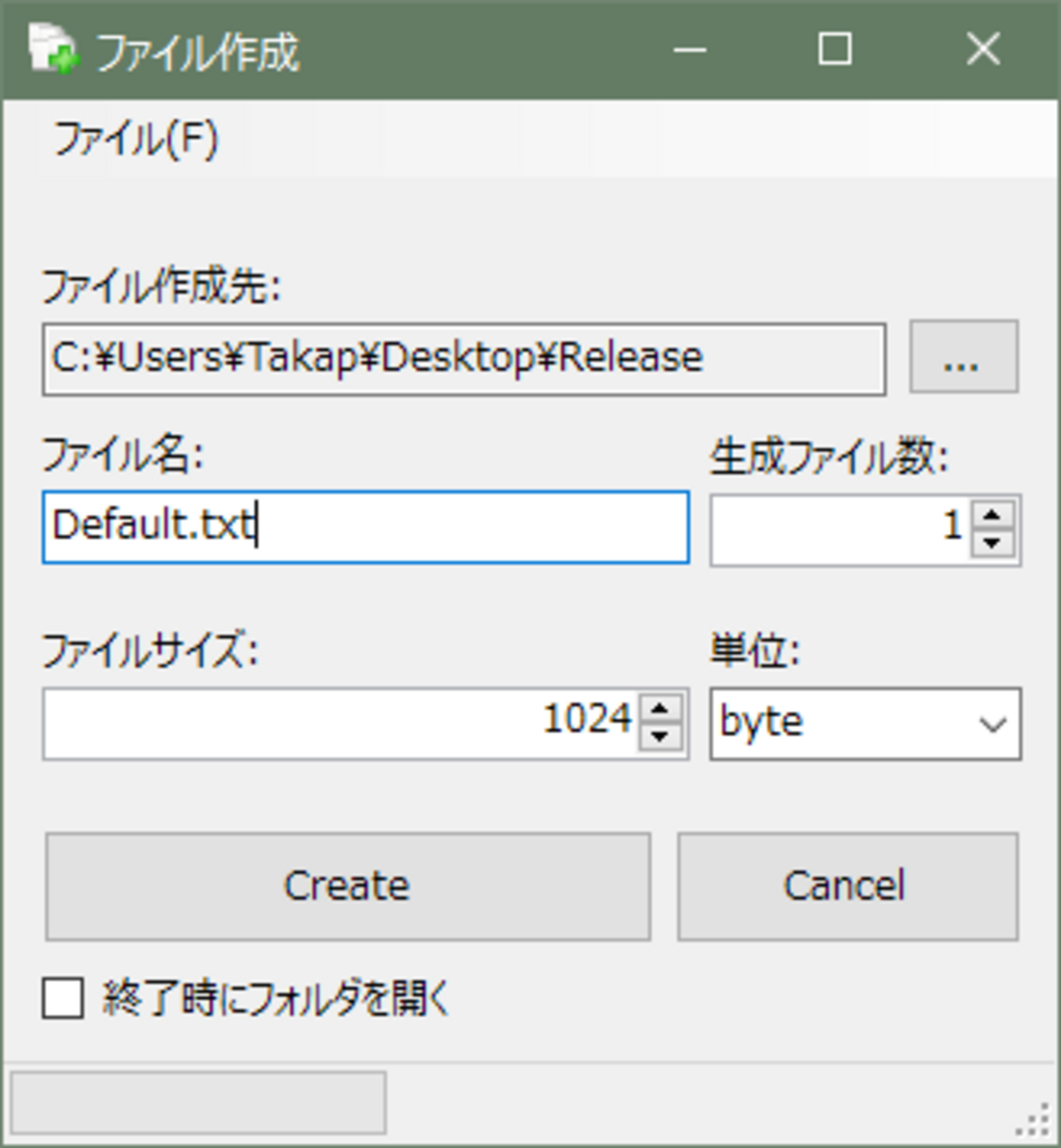This screenshot has width=1061, height=1148.
Task: Maximize the ファイル作成 window
Action: click(x=835, y=50)
